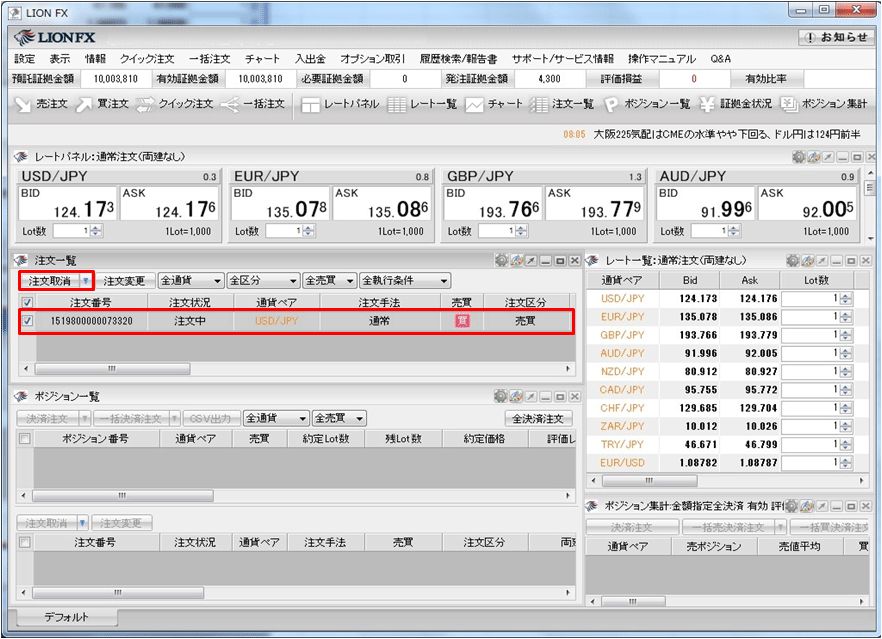Click the Lot数 stepper under GBP/JPY panel

pyautogui.click(x=521, y=231)
